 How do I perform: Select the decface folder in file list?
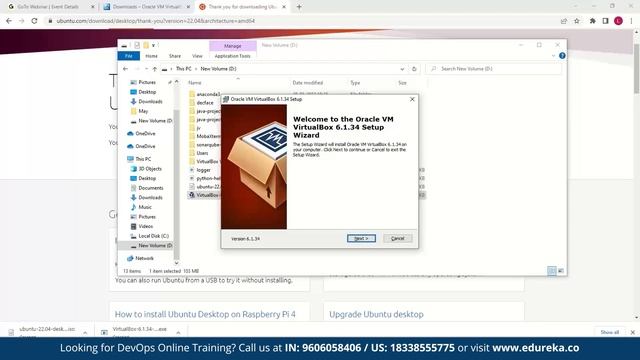[204, 103]
